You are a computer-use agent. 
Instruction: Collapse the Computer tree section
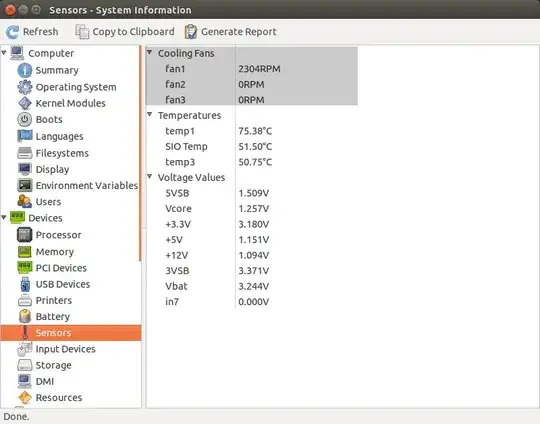pyautogui.click(x=4, y=53)
